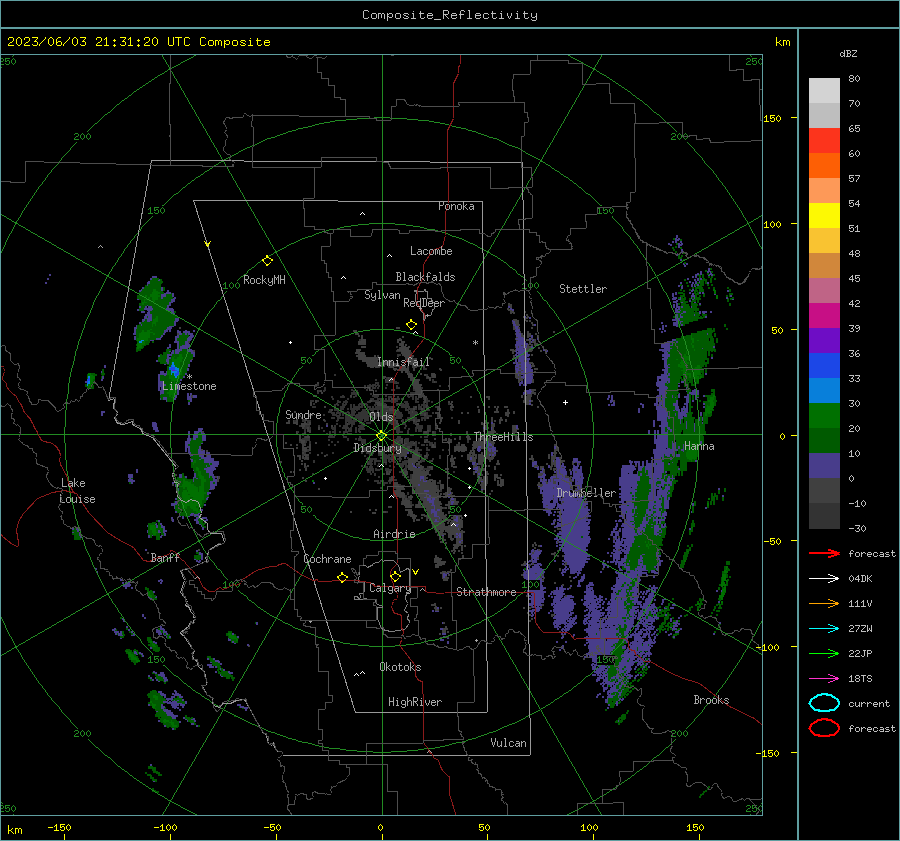The height and width of the screenshot is (841, 900).
Task: Click the Cochrane label
Action: (x=327, y=559)
